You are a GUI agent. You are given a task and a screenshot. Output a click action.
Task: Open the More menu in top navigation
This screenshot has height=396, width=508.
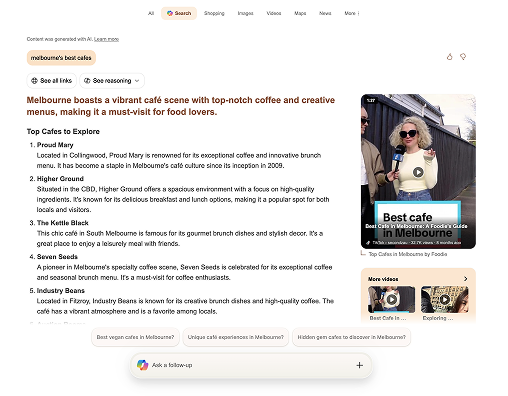[x=352, y=13]
